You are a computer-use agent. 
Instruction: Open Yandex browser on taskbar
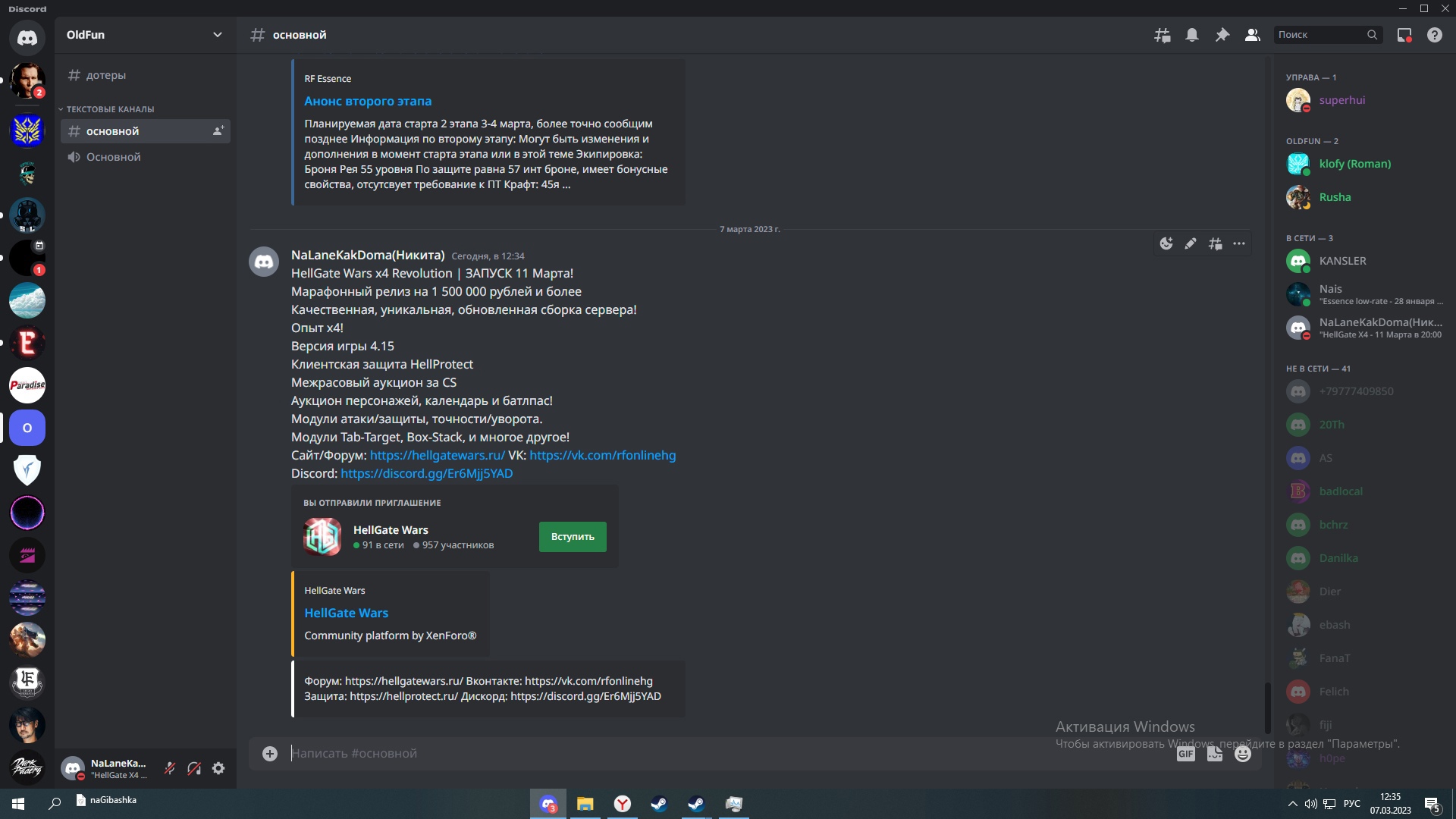(x=622, y=804)
